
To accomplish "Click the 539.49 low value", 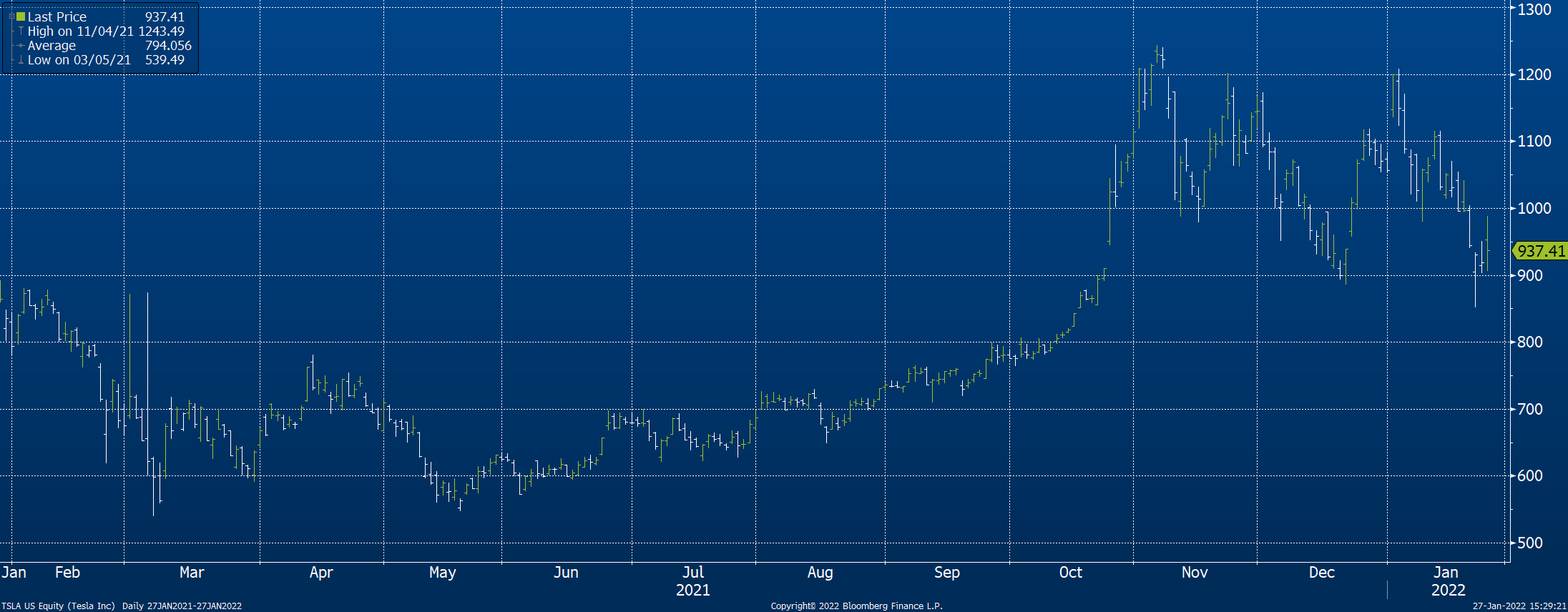I will (165, 60).
